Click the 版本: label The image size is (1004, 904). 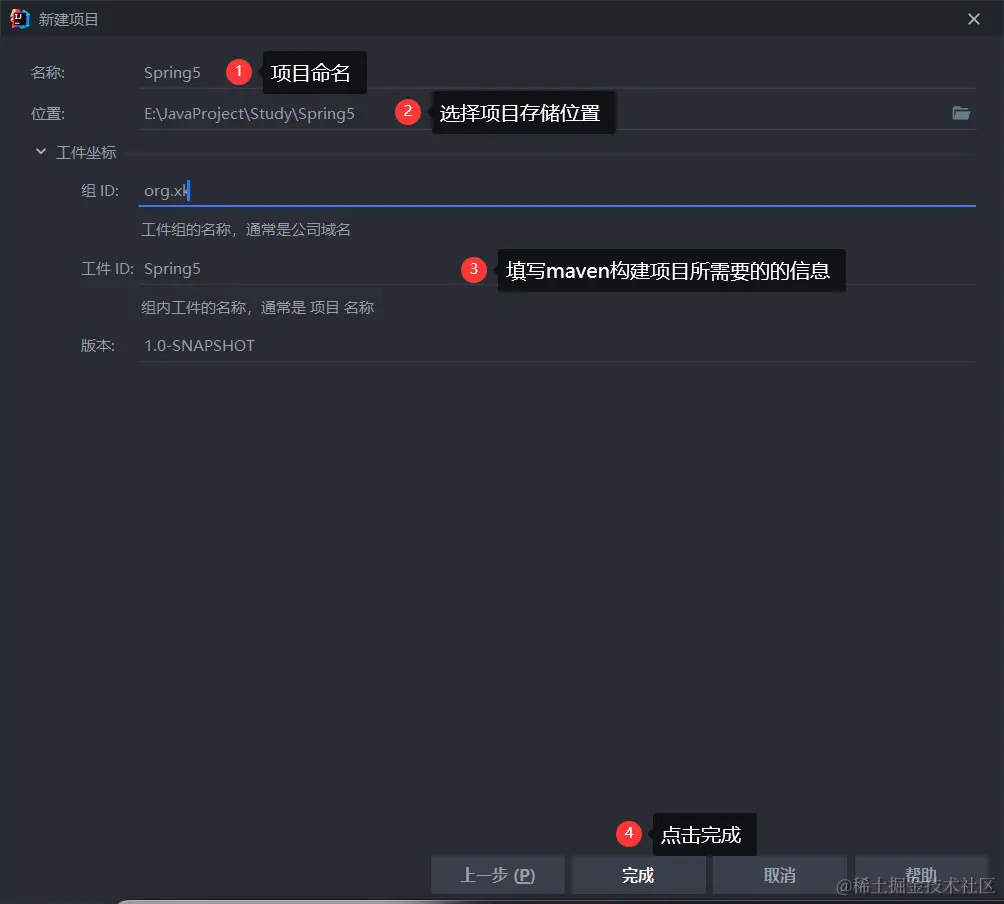[x=98, y=346]
